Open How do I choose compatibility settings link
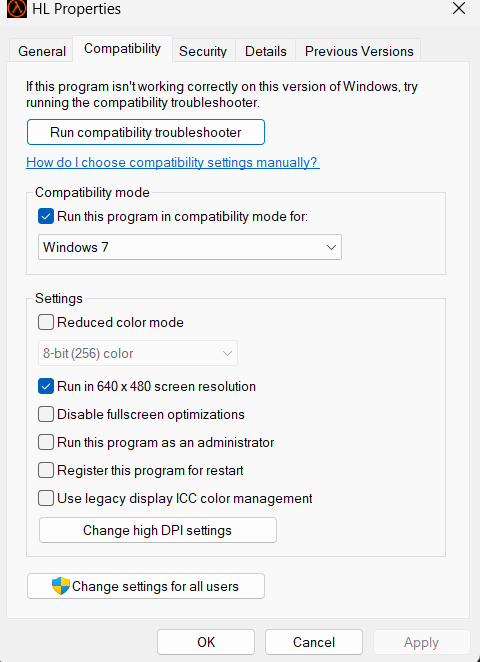Screen dimensions: 480x662 pyautogui.click(x=173, y=163)
